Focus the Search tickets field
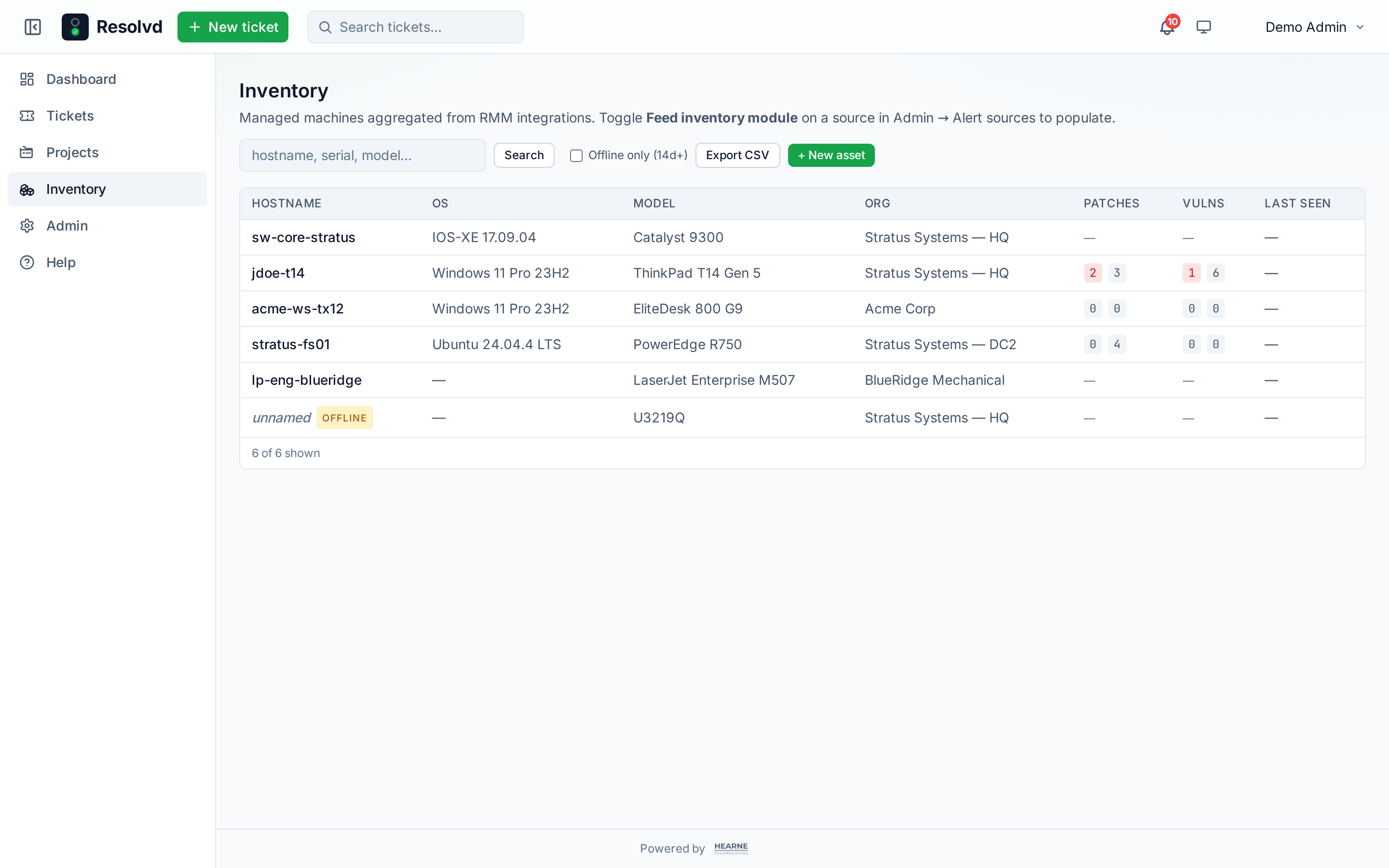Viewport: 1389px width, 868px height. pyautogui.click(x=416, y=27)
